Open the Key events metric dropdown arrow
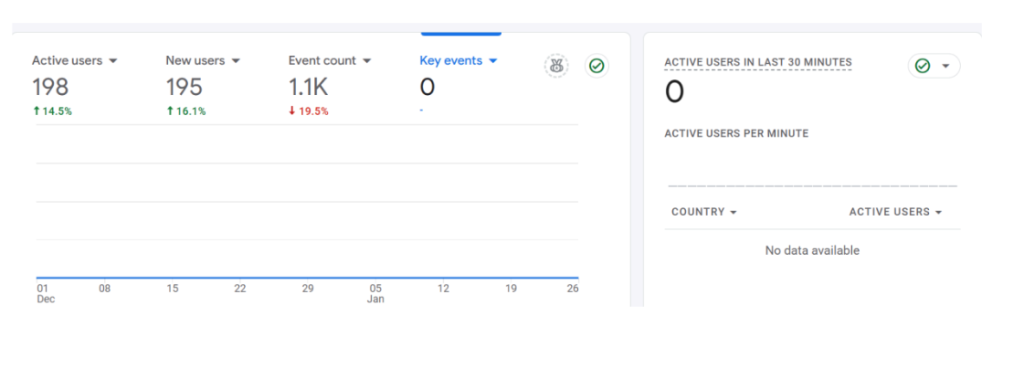 493,61
